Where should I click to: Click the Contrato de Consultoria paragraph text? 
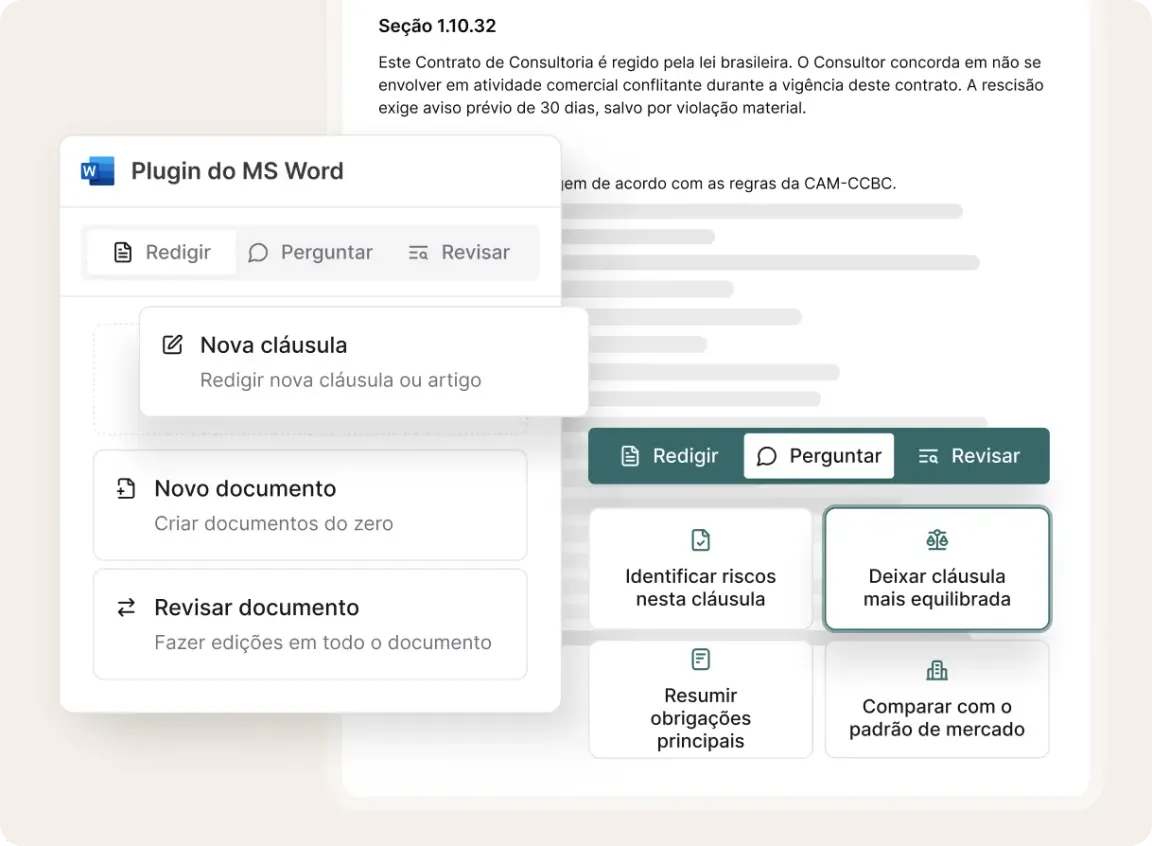tap(710, 85)
